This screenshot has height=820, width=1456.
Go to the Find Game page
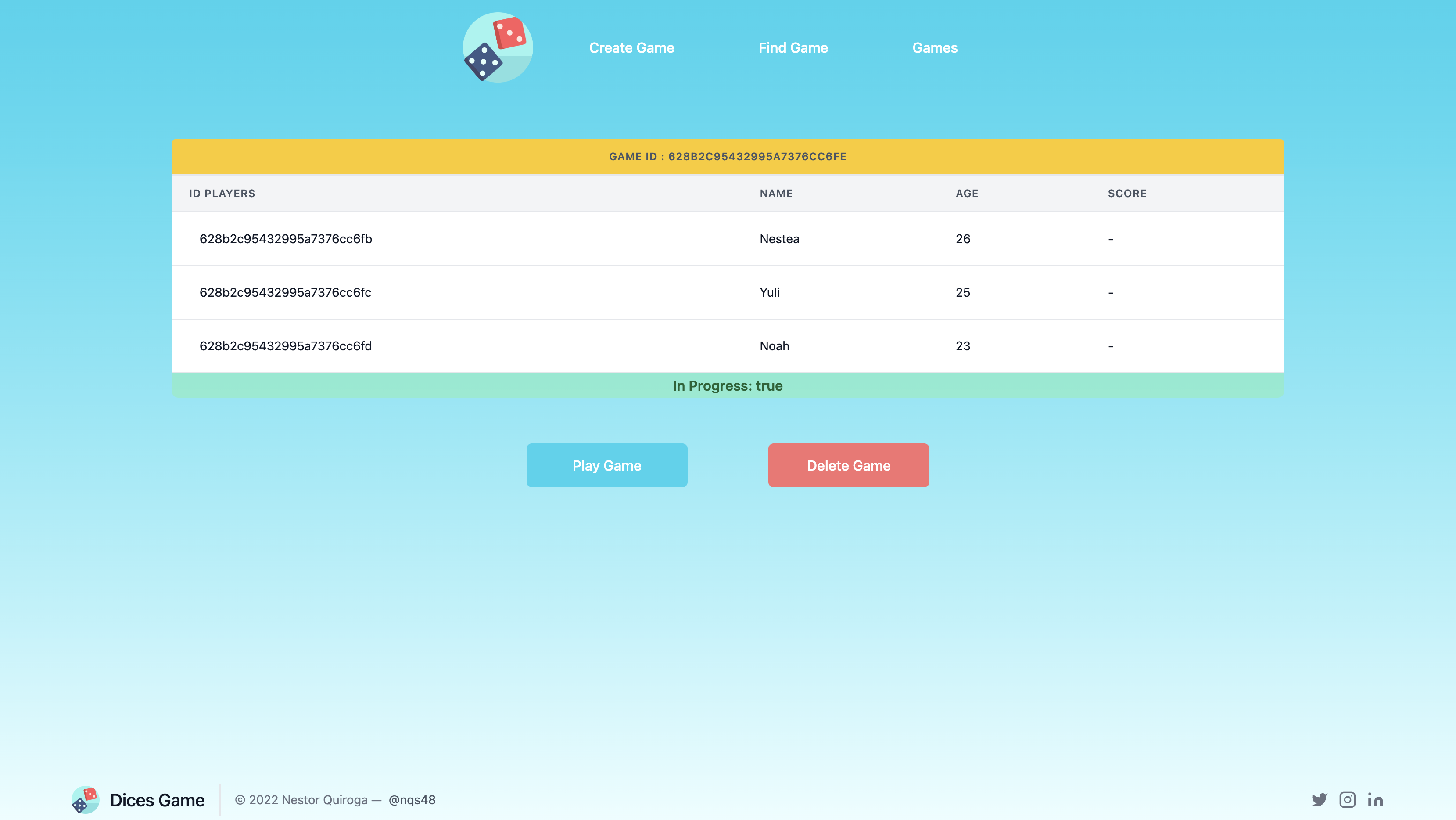(x=793, y=48)
